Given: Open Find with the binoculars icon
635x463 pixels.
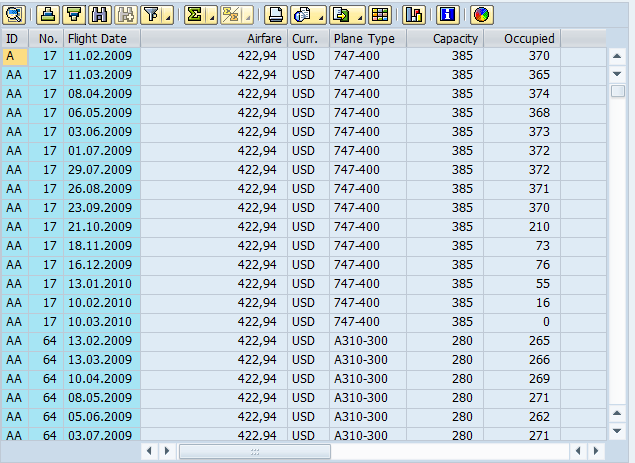Looking at the screenshot, I should [99, 15].
